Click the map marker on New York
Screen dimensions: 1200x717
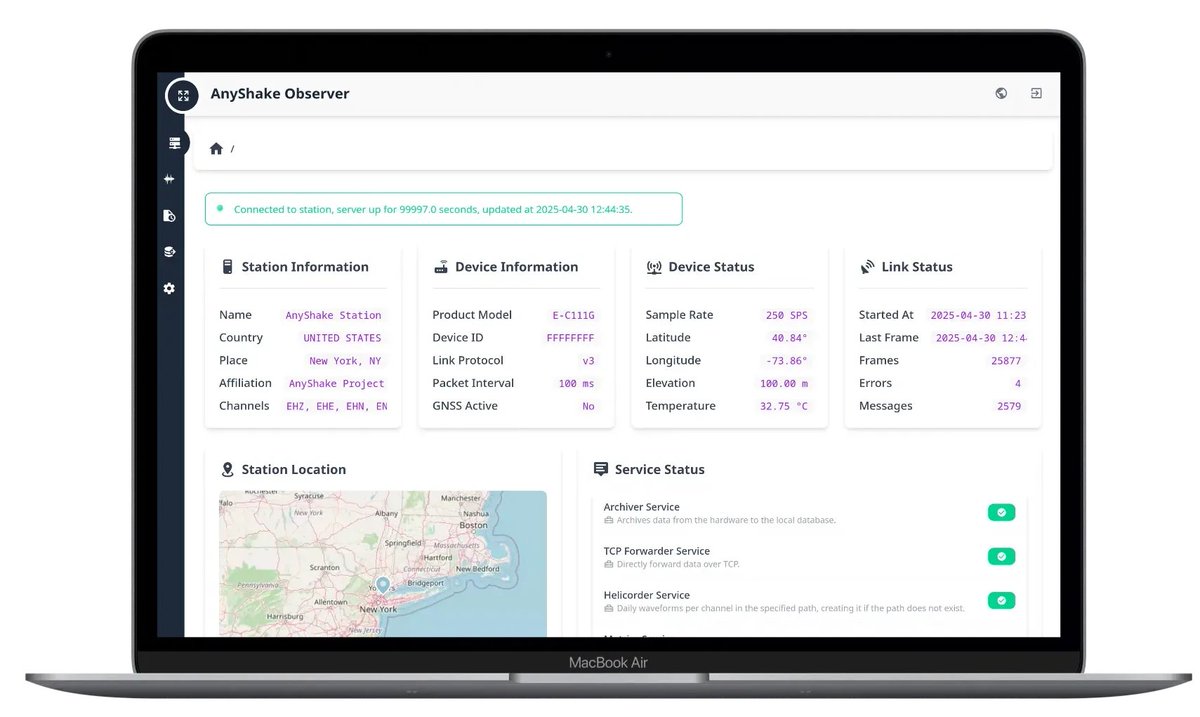coord(382,586)
